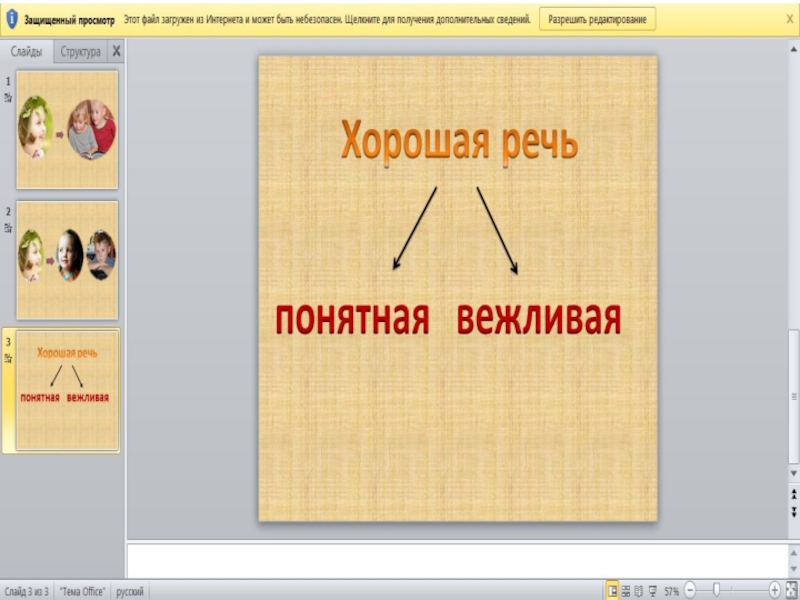Switch to the Структура tab

80,52
